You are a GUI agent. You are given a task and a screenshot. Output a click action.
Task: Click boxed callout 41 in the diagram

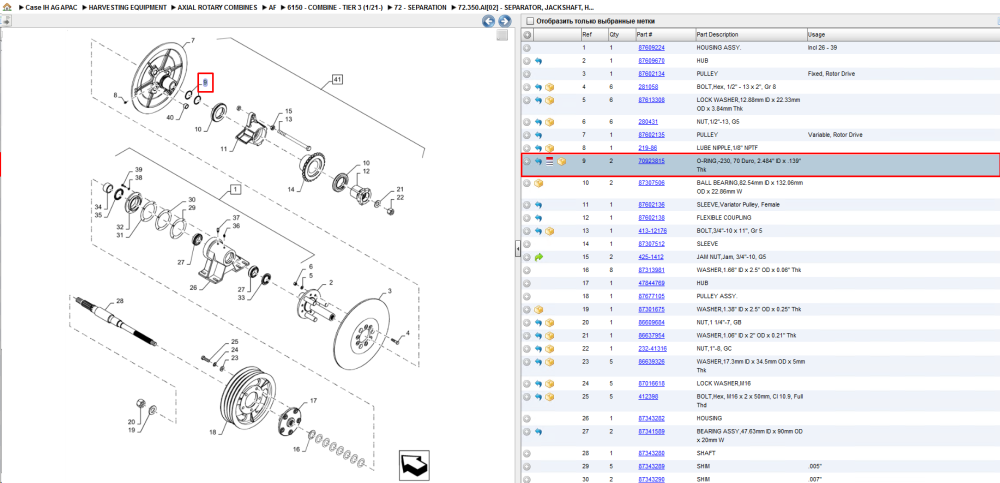pyautogui.click(x=337, y=80)
